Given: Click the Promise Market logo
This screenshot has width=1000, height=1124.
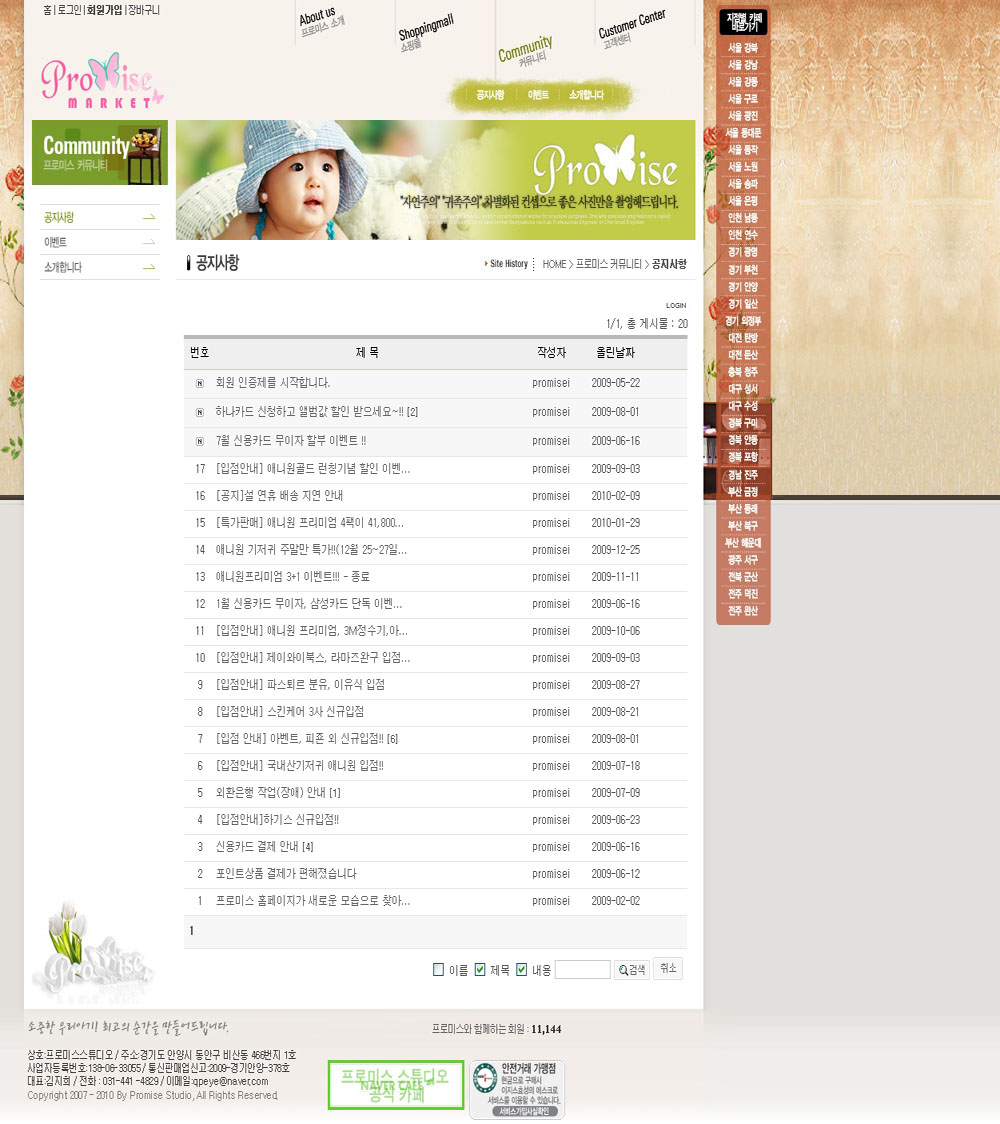Looking at the screenshot, I should (100, 80).
